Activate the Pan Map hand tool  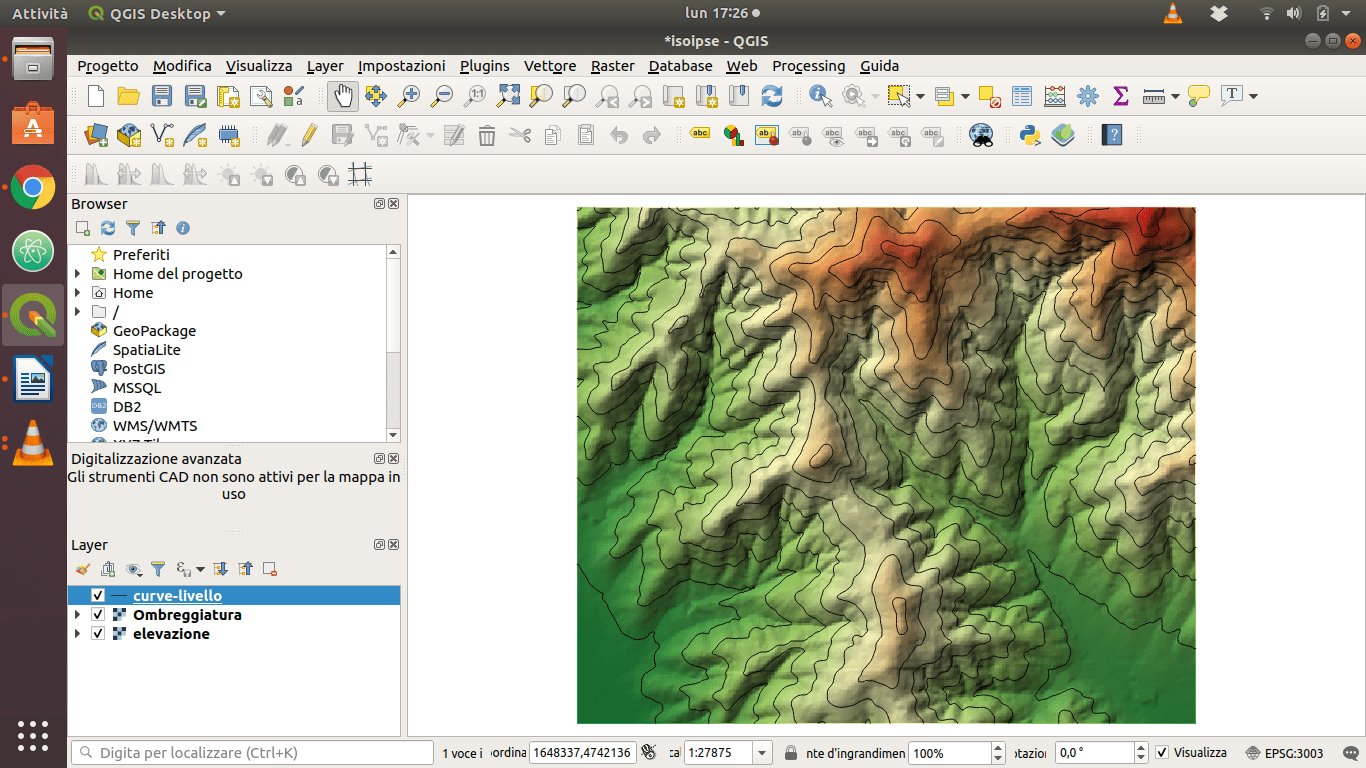click(343, 96)
